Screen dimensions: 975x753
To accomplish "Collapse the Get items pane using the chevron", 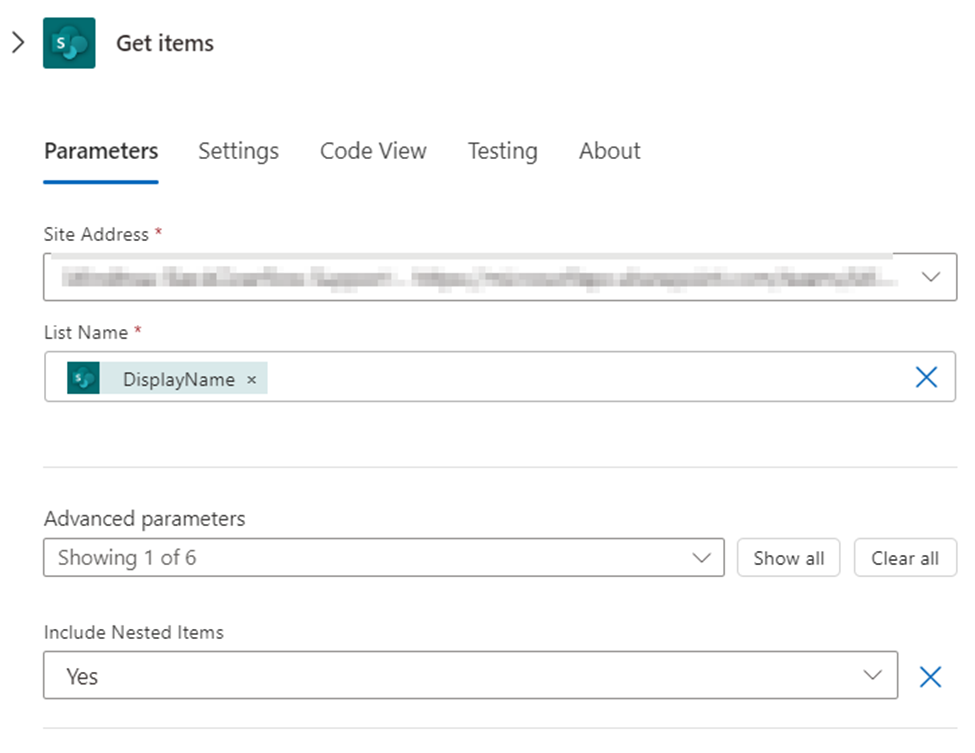I will (x=18, y=43).
